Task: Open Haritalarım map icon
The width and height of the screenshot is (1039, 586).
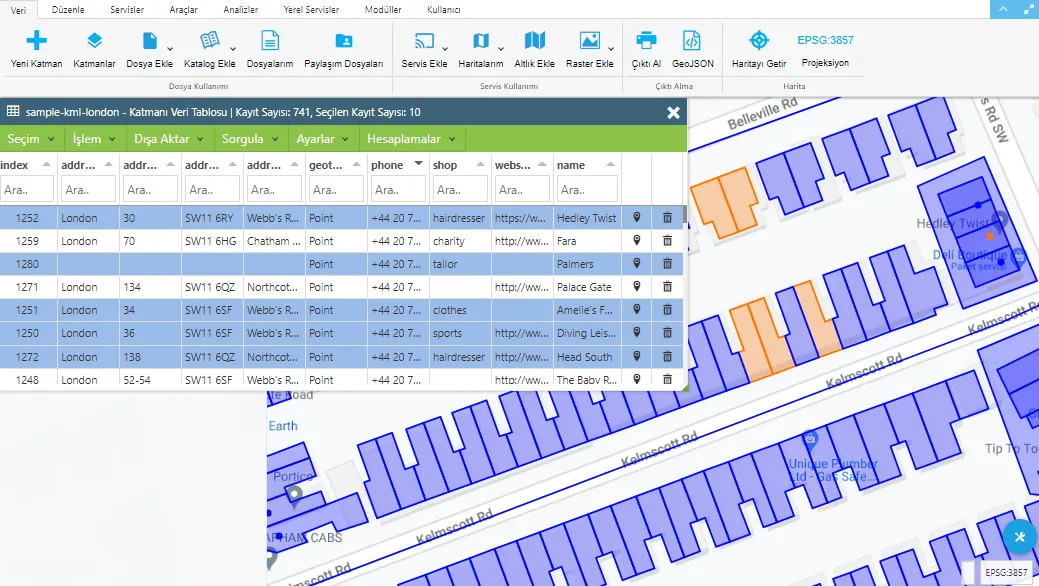Action: [480, 40]
